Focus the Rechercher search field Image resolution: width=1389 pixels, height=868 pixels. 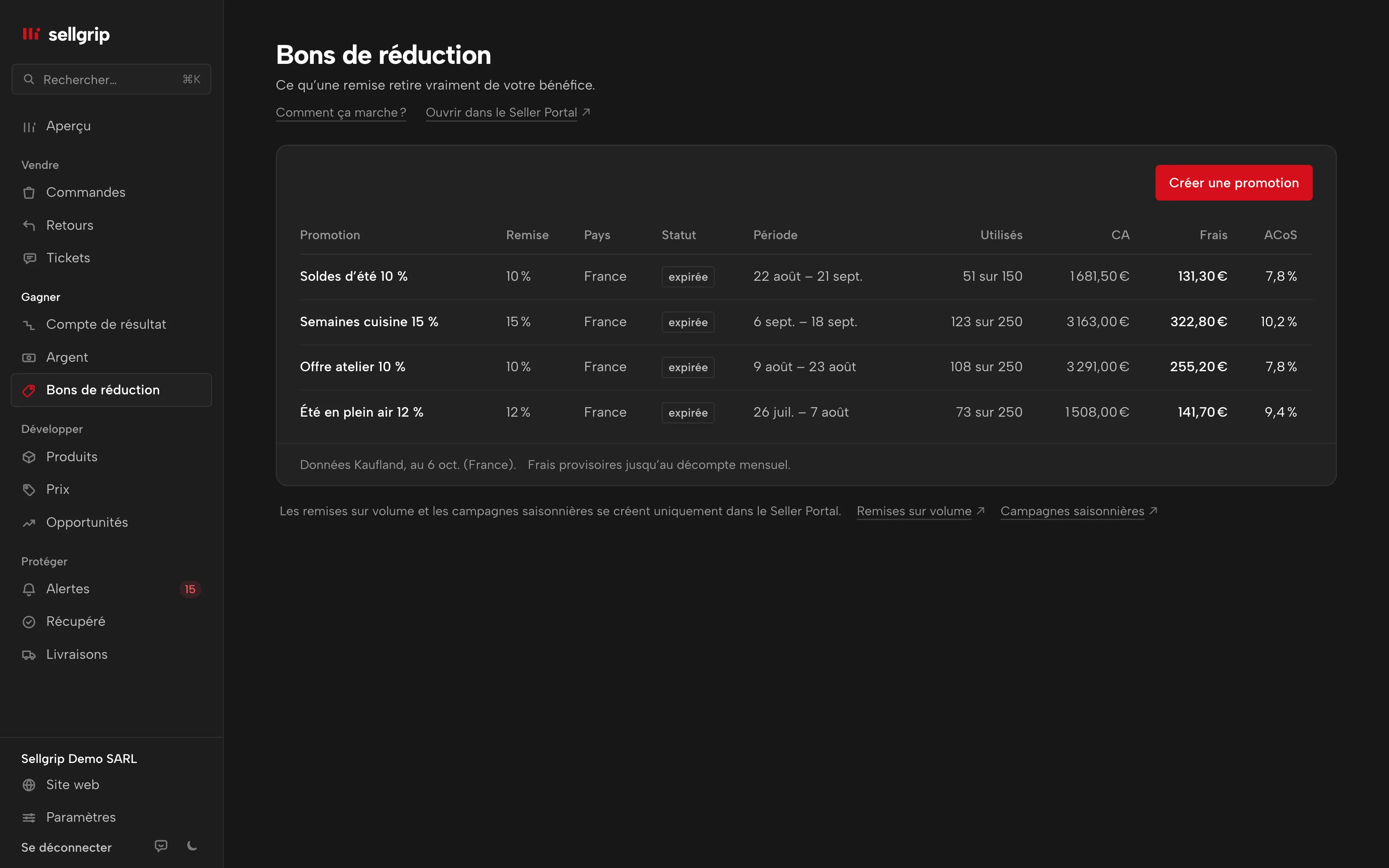tap(111, 79)
